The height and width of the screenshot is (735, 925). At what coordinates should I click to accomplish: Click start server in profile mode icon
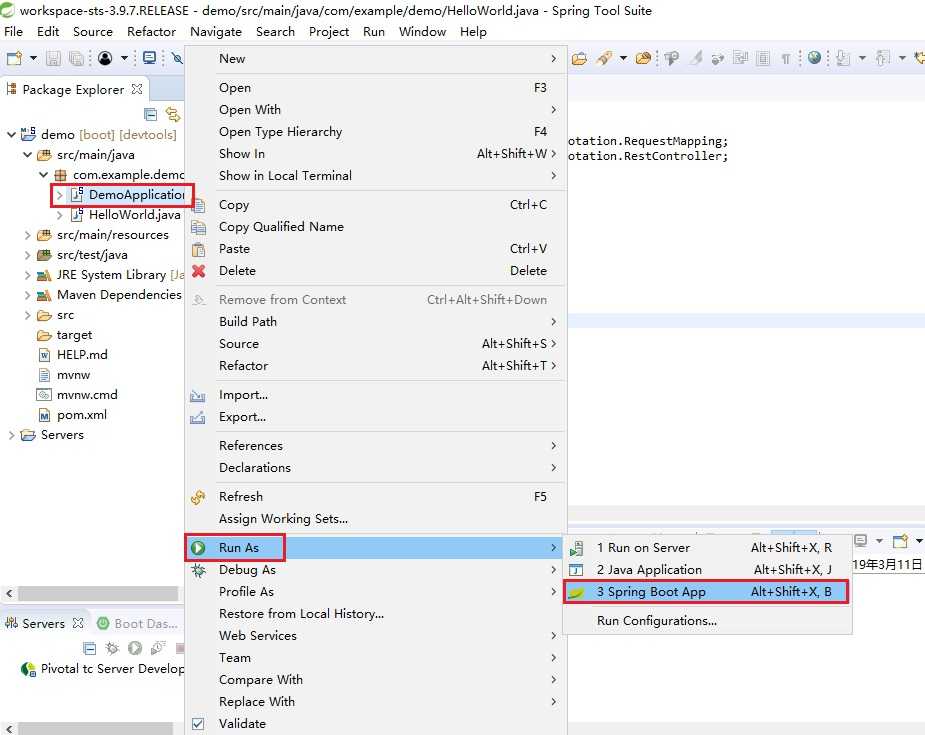tap(158, 648)
